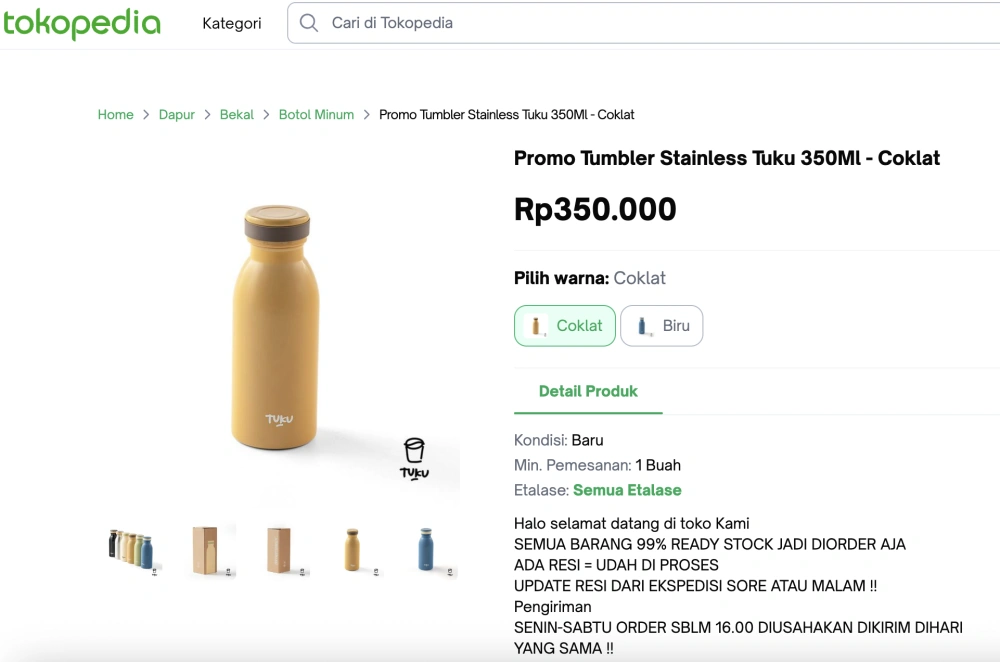Go to the Dapur category via breadcrumb
The height and width of the screenshot is (662, 1000).
pos(177,114)
